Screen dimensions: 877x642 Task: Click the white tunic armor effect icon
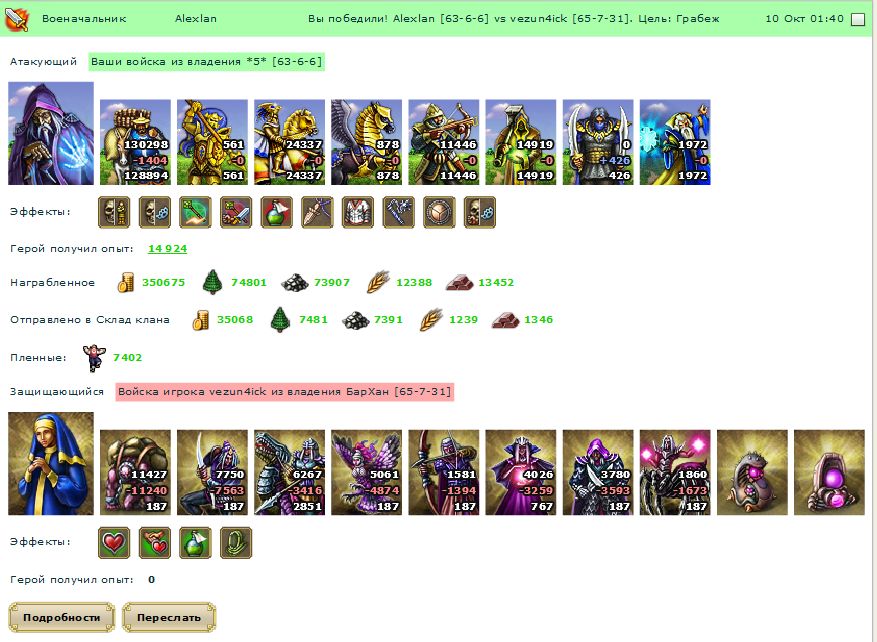[358, 213]
